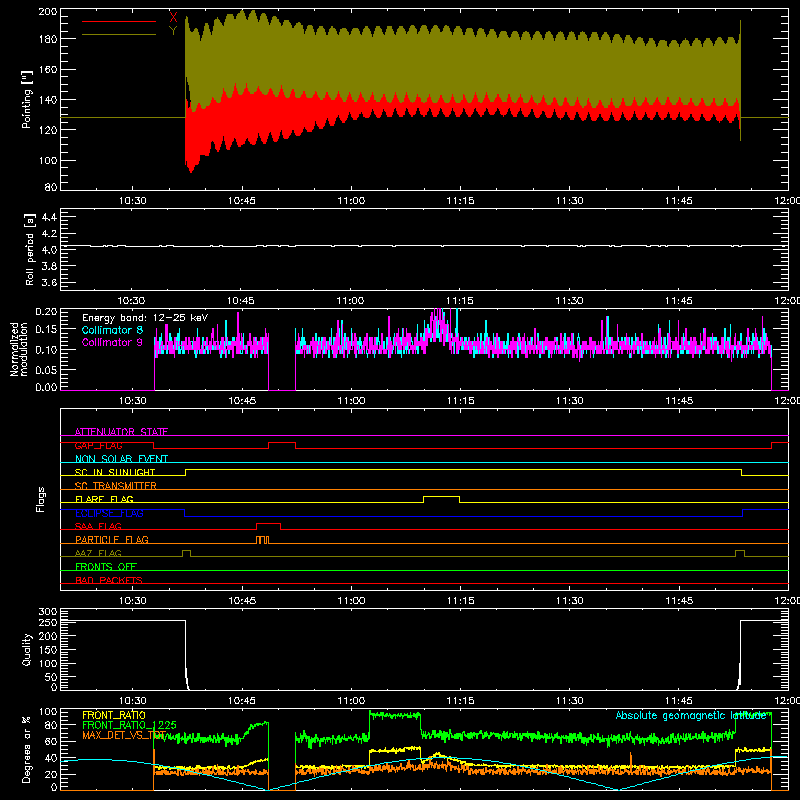
Task: Select the FLARE_FLAG label
Action: coord(104,499)
